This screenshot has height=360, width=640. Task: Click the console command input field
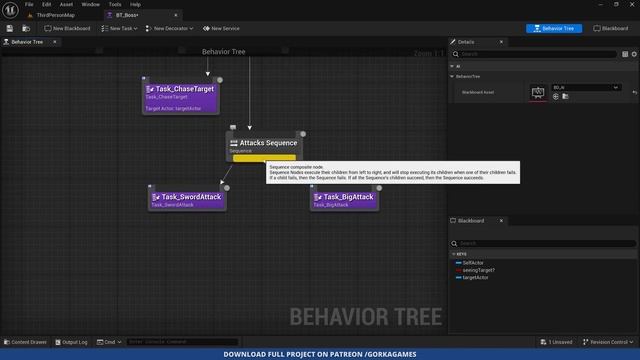pos(182,342)
